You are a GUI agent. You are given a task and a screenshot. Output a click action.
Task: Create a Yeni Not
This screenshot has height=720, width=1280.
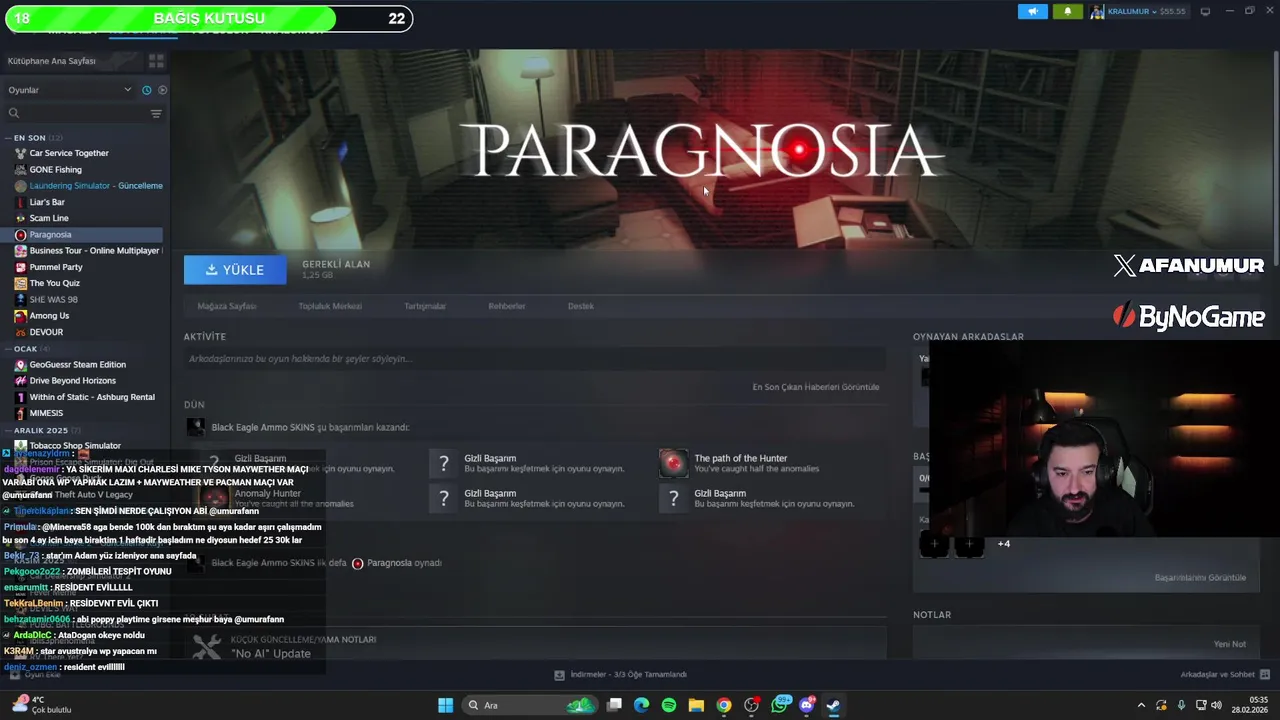click(x=1230, y=644)
